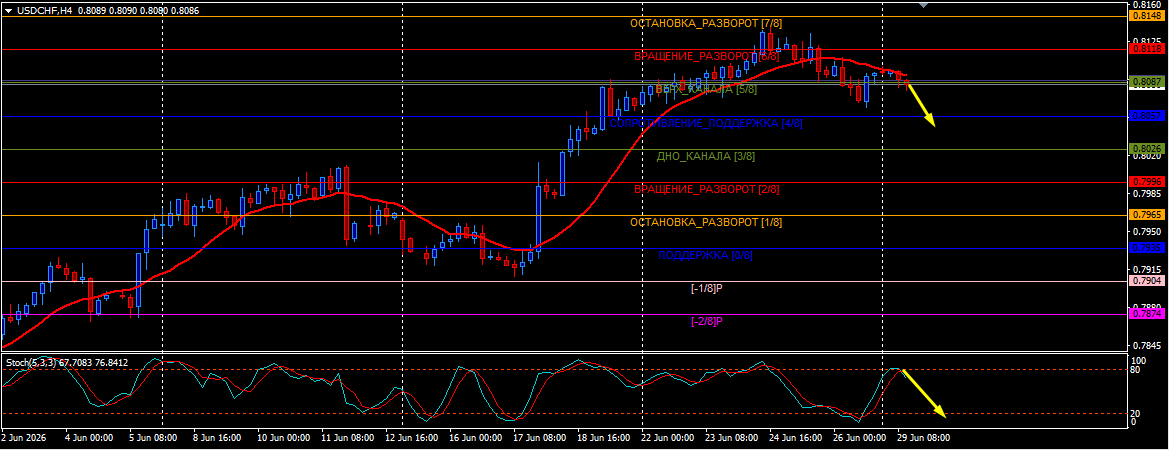
Task: Select ВРАЩЕНИЕ_РАЗВОРОТ [6/8] level label
Action: tap(707, 56)
